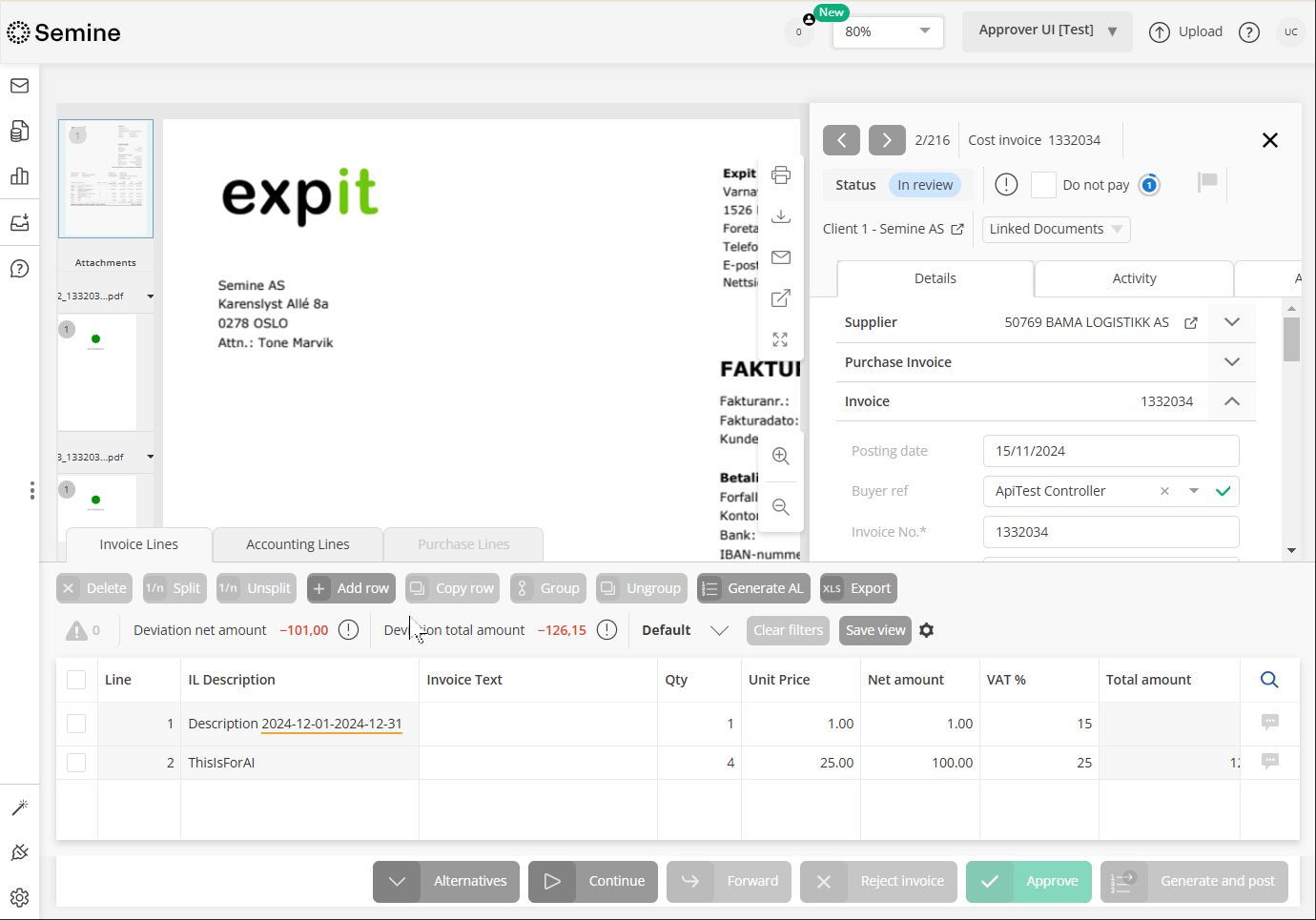The image size is (1316, 920).
Task: Open the Activity tab
Action: 1134,278
